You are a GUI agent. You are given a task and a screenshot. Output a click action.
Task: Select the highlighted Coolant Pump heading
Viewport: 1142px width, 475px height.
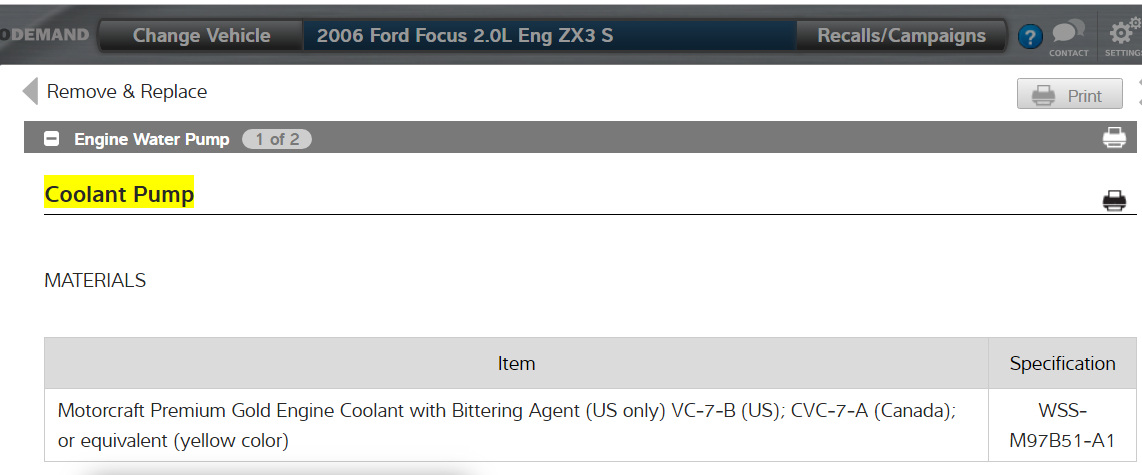(119, 194)
